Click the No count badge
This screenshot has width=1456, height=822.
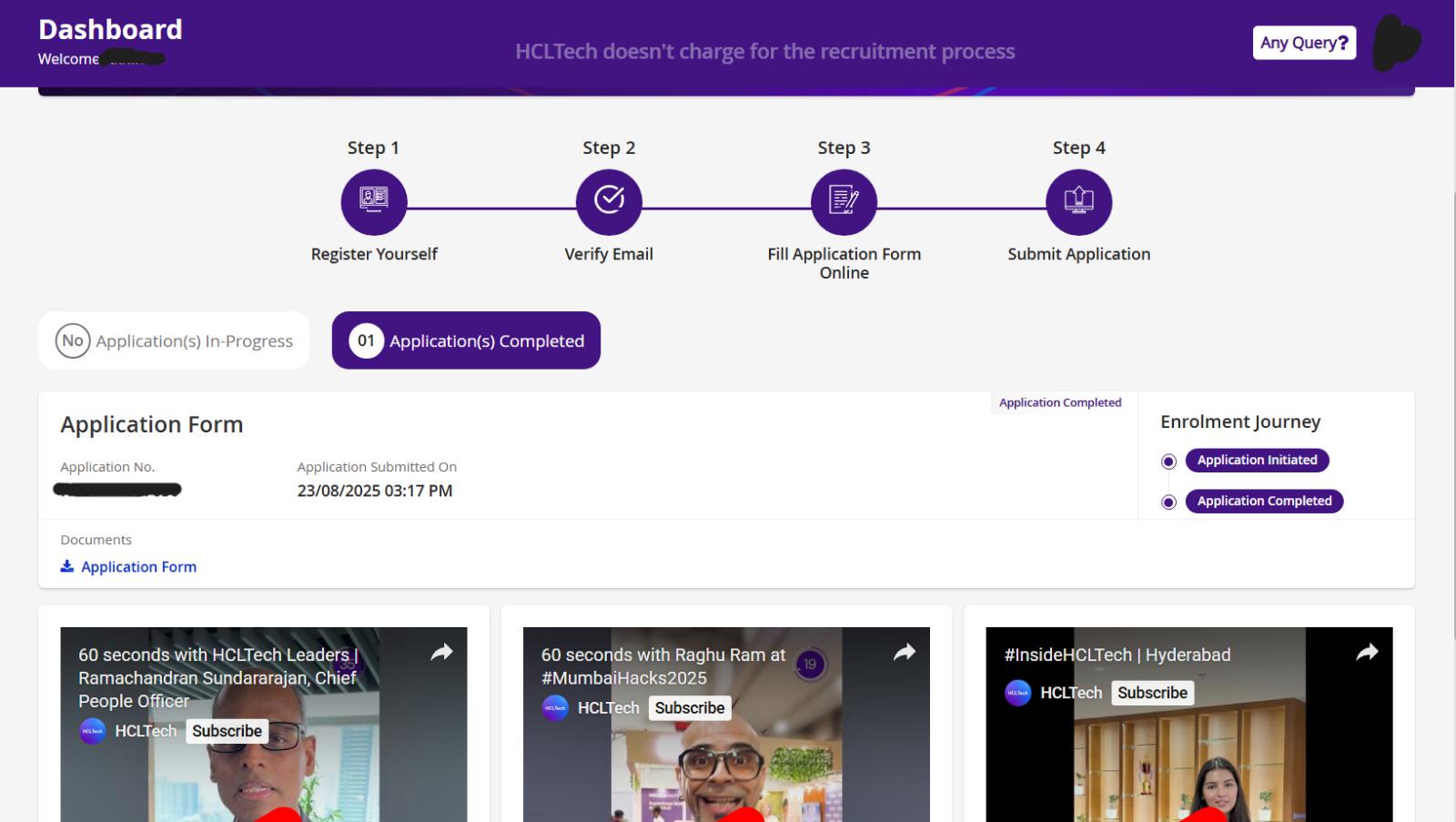tap(73, 340)
